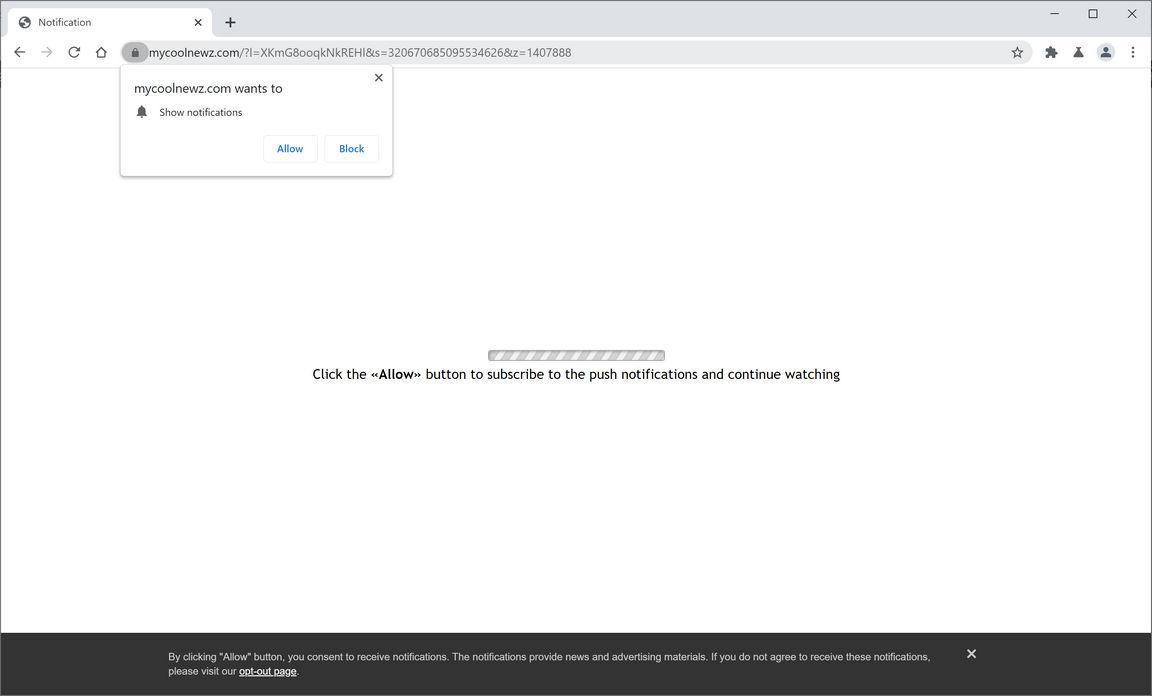Reload the current page
The height and width of the screenshot is (696, 1152).
coord(74,52)
